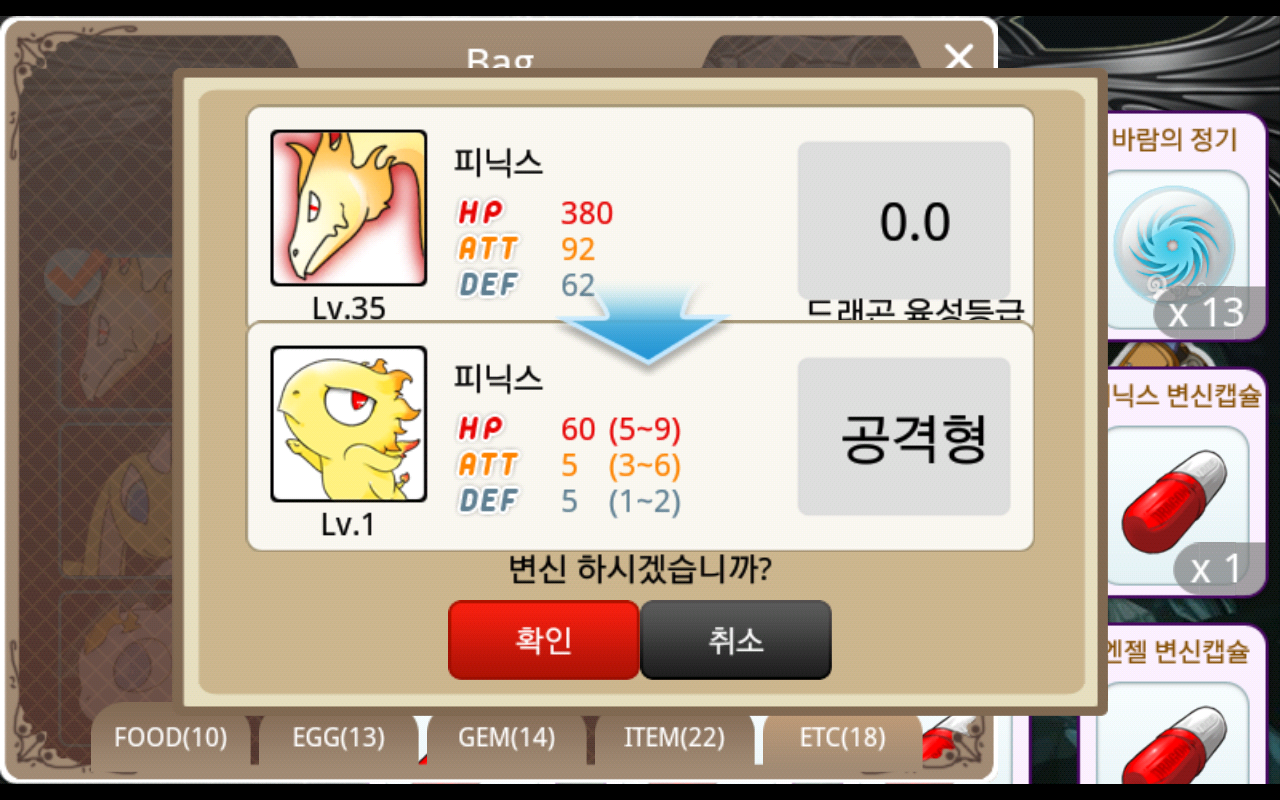1280x800 pixels.
Task: Tap the Lv.35 Phoenix dragon portrait
Action: 349,208
